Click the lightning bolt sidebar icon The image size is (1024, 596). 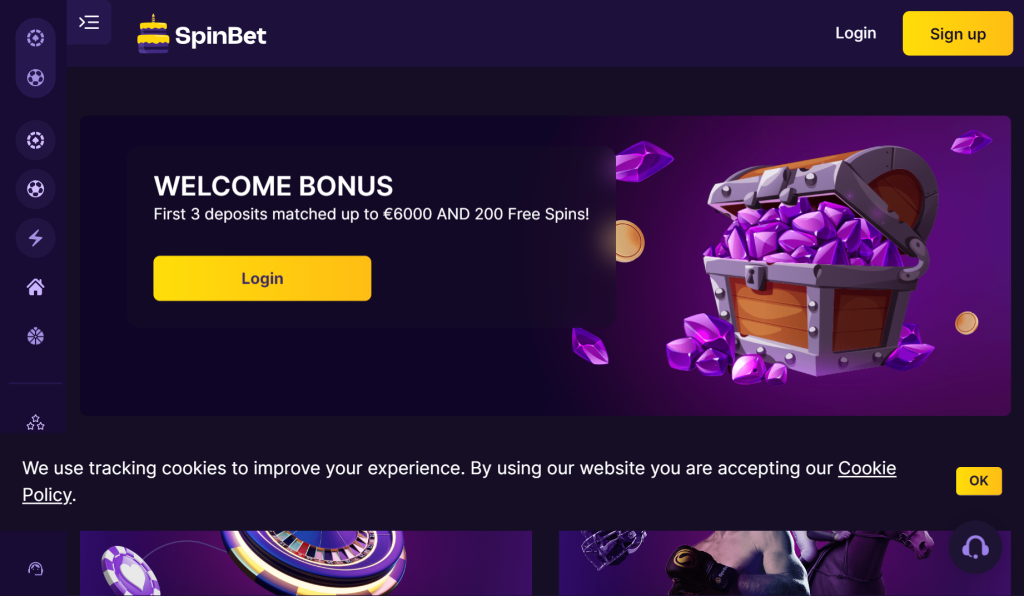(36, 238)
